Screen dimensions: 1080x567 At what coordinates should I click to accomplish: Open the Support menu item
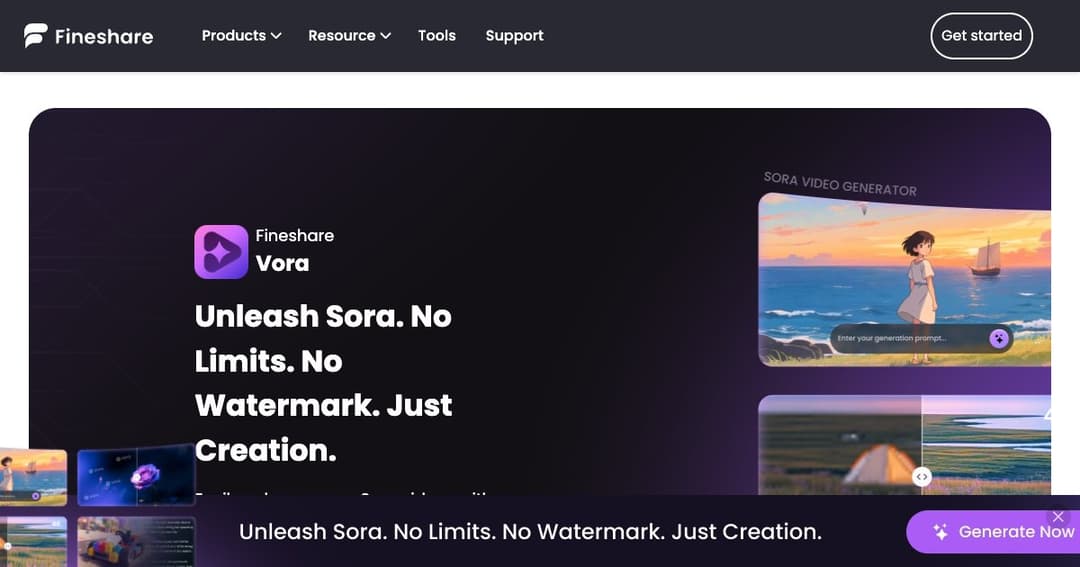(x=515, y=35)
